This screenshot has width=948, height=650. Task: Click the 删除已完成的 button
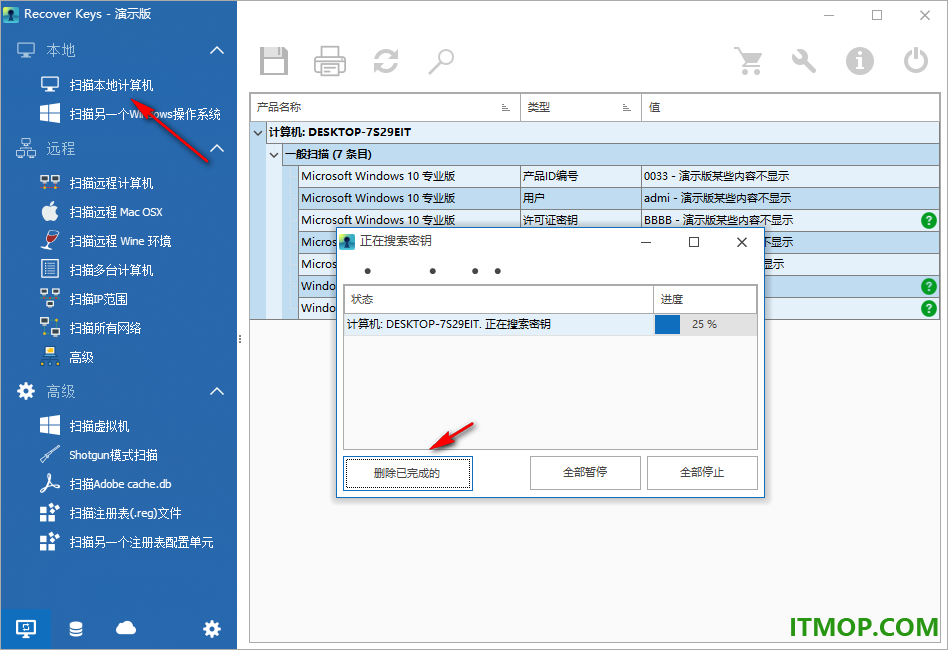(408, 473)
